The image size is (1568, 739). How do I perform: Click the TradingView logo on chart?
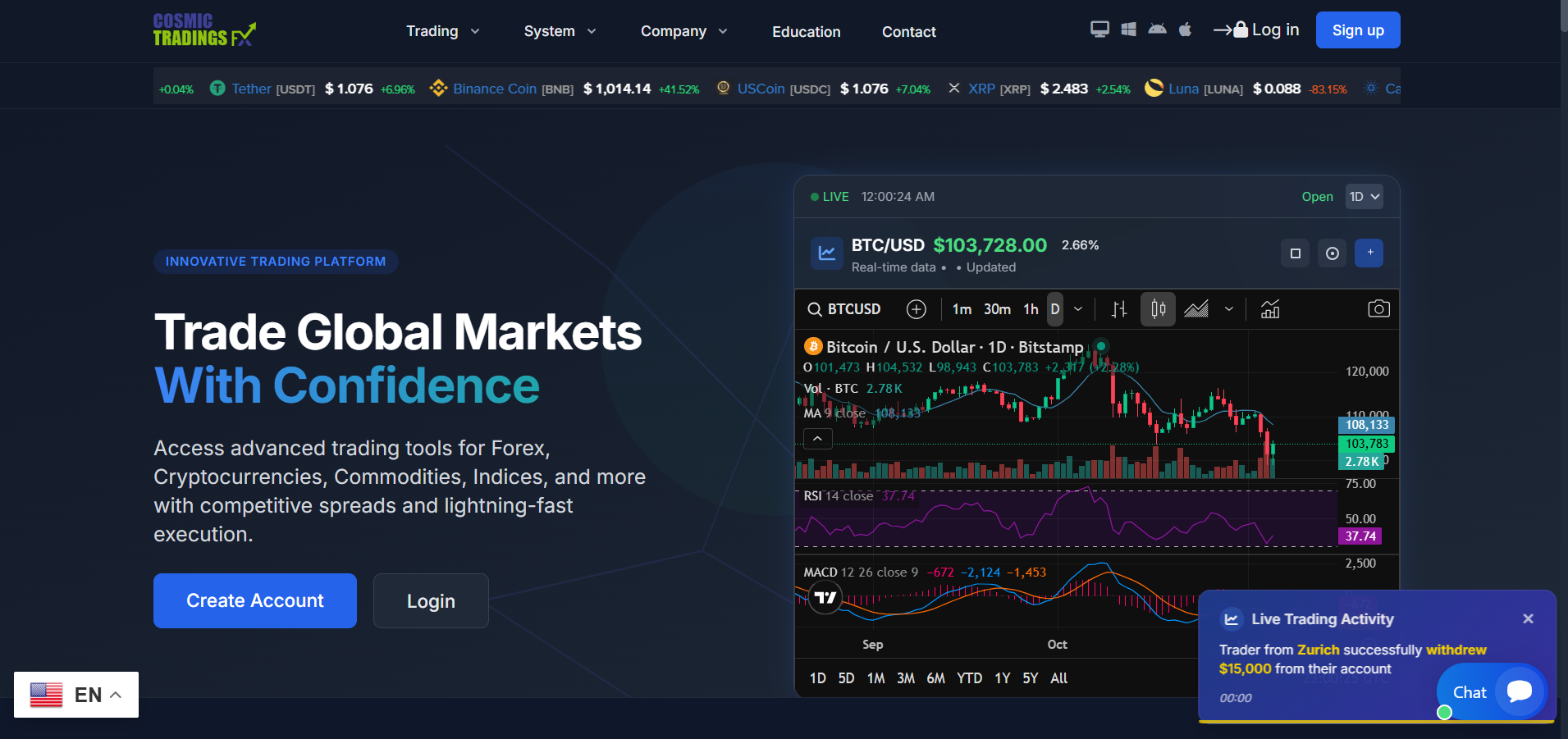[x=825, y=597]
